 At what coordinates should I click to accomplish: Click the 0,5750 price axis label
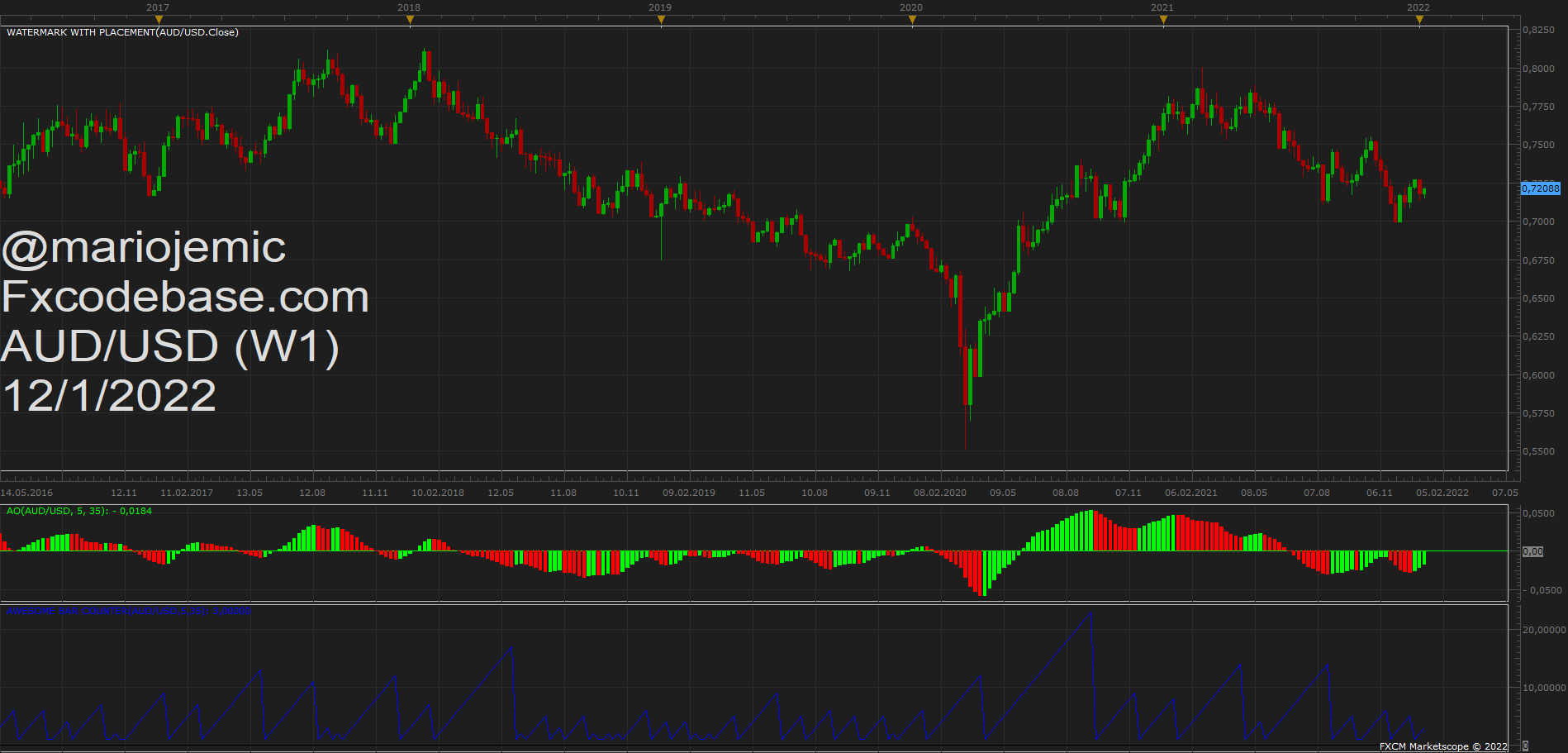[1538, 413]
